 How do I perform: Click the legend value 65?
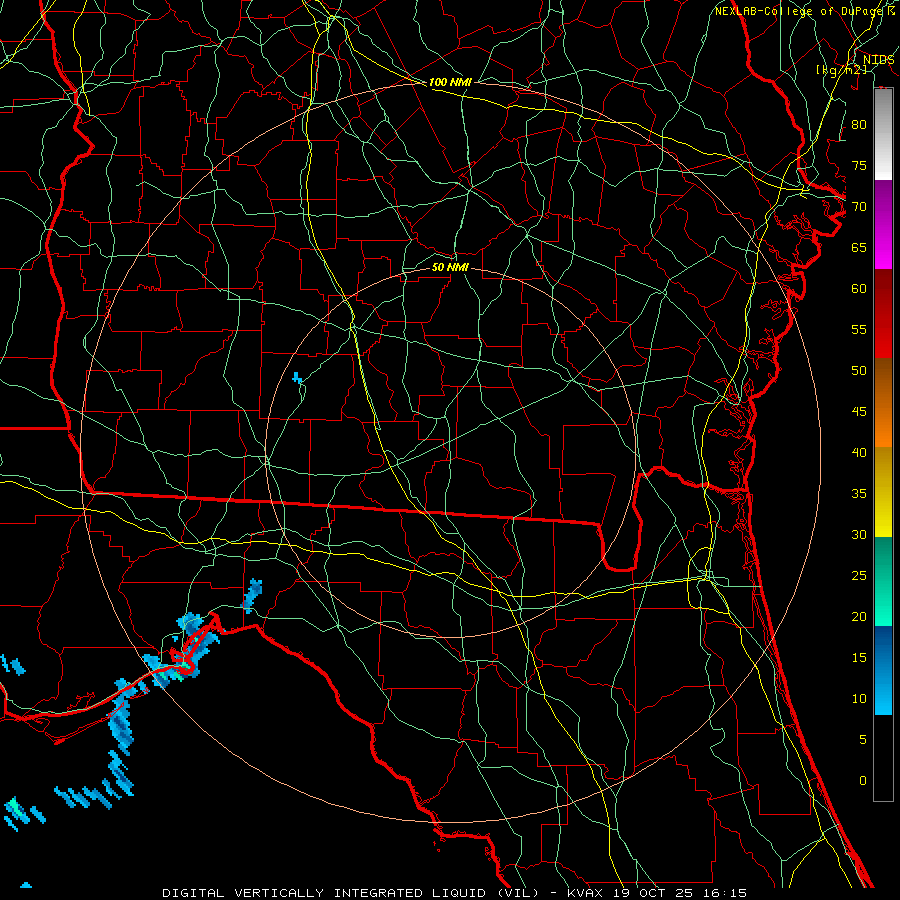pyautogui.click(x=859, y=247)
